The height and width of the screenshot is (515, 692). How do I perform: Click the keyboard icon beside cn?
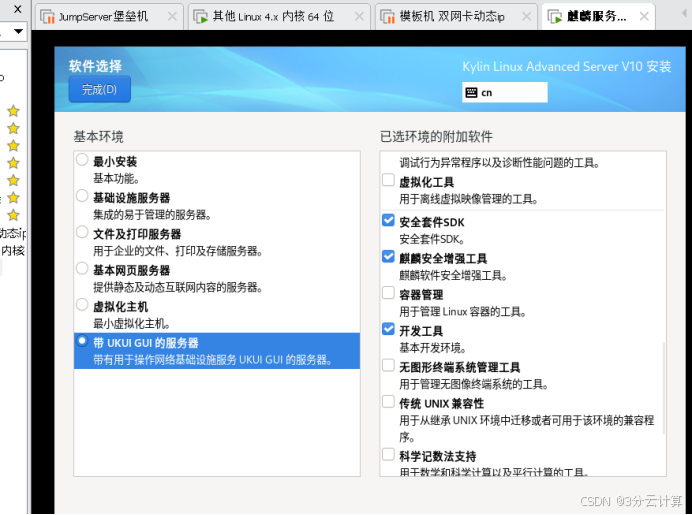(x=471, y=92)
